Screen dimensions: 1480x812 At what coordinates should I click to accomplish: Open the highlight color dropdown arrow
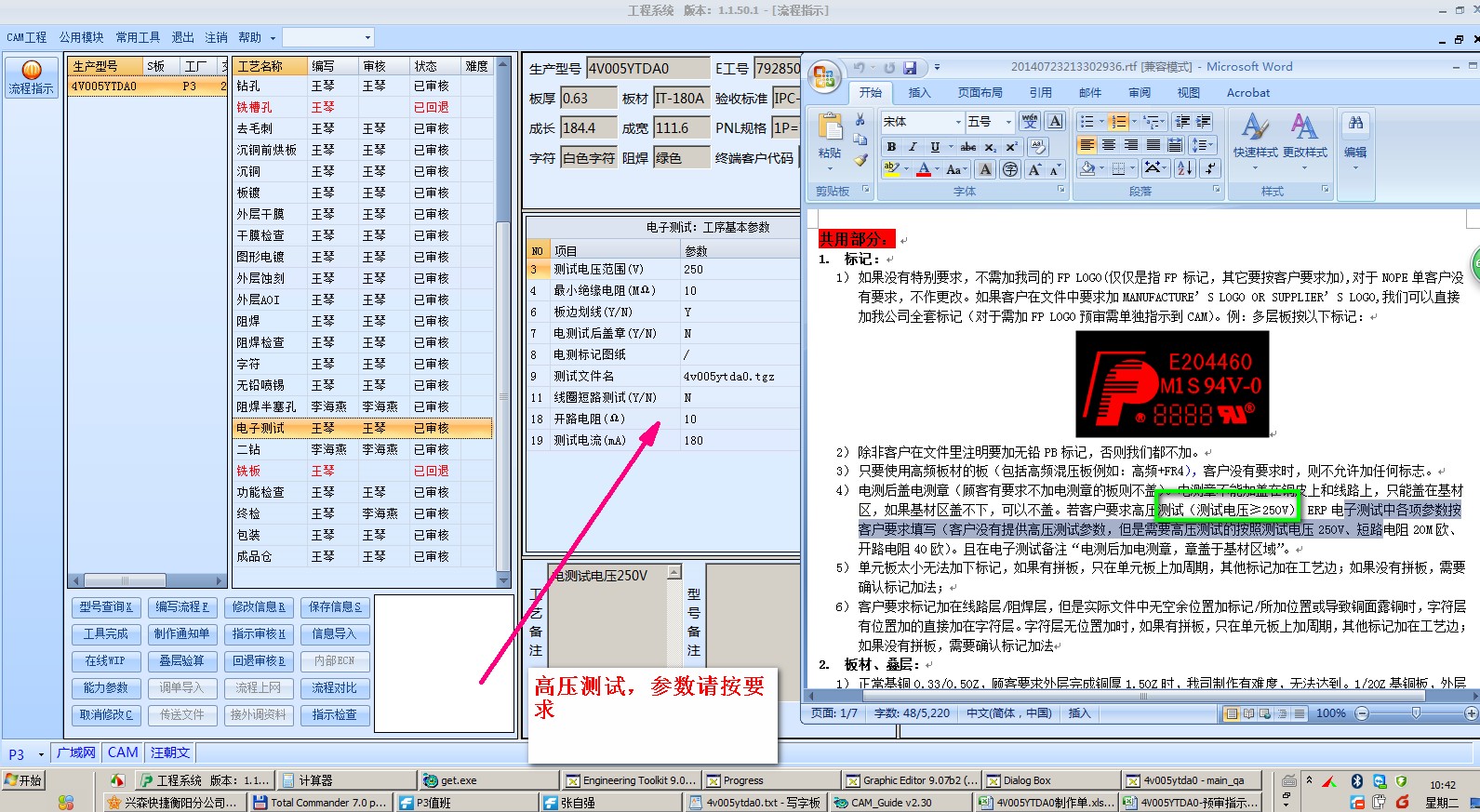coord(906,169)
